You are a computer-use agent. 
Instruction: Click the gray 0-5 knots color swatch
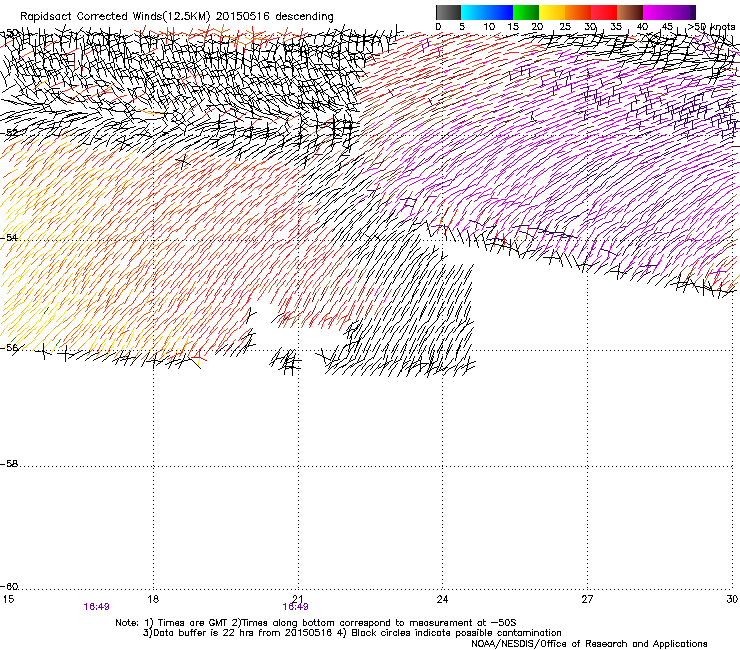pyautogui.click(x=448, y=12)
